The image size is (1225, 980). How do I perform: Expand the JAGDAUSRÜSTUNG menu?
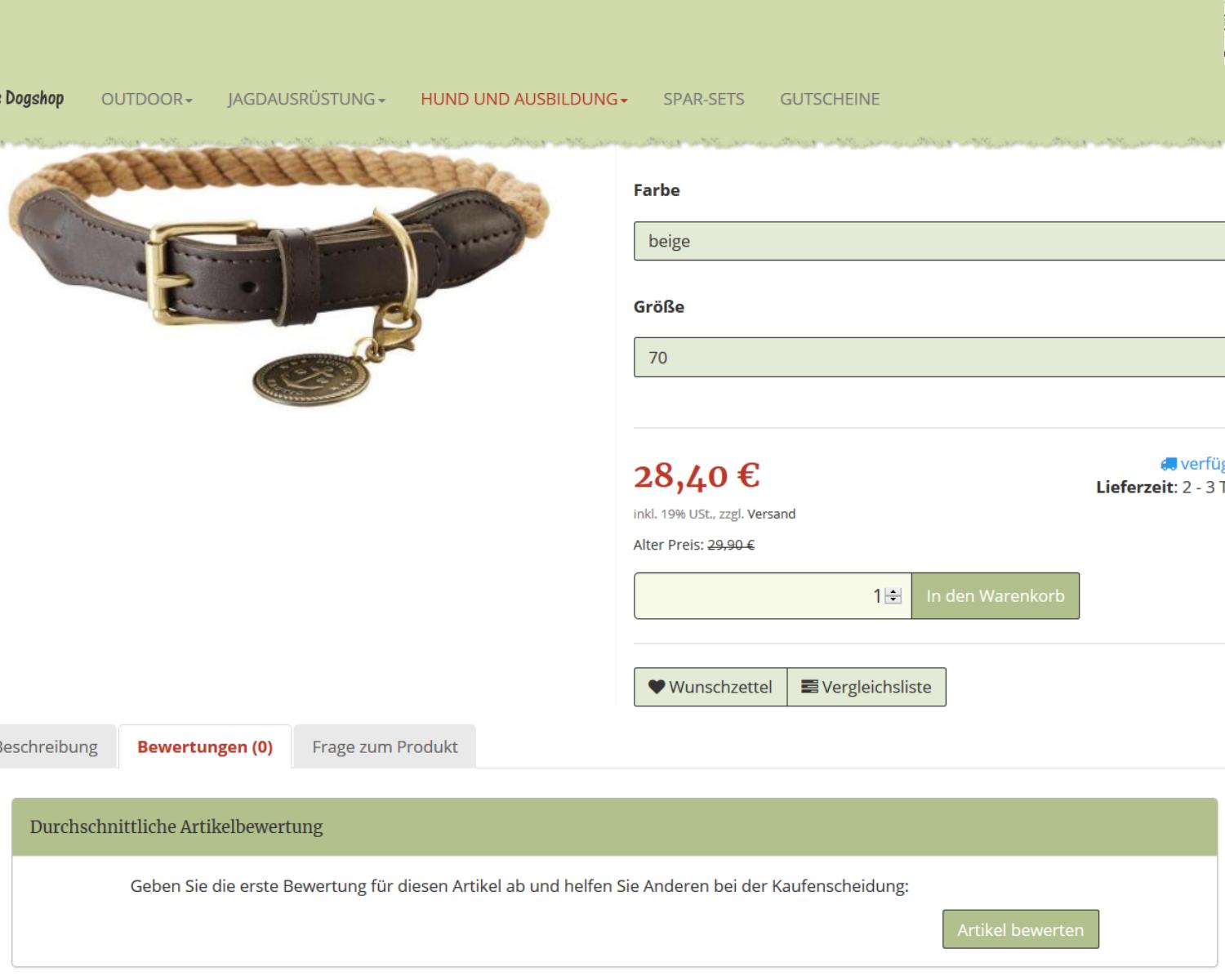click(306, 99)
